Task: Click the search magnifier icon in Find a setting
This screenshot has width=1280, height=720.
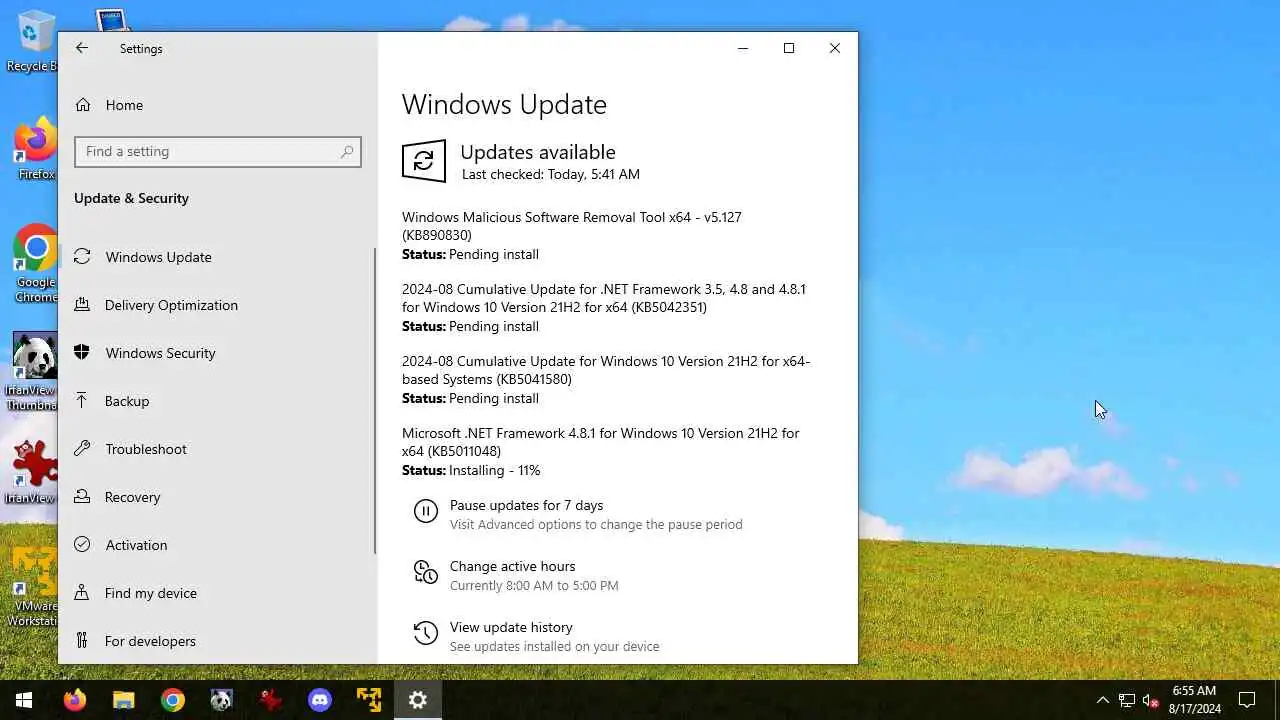Action: (346, 152)
